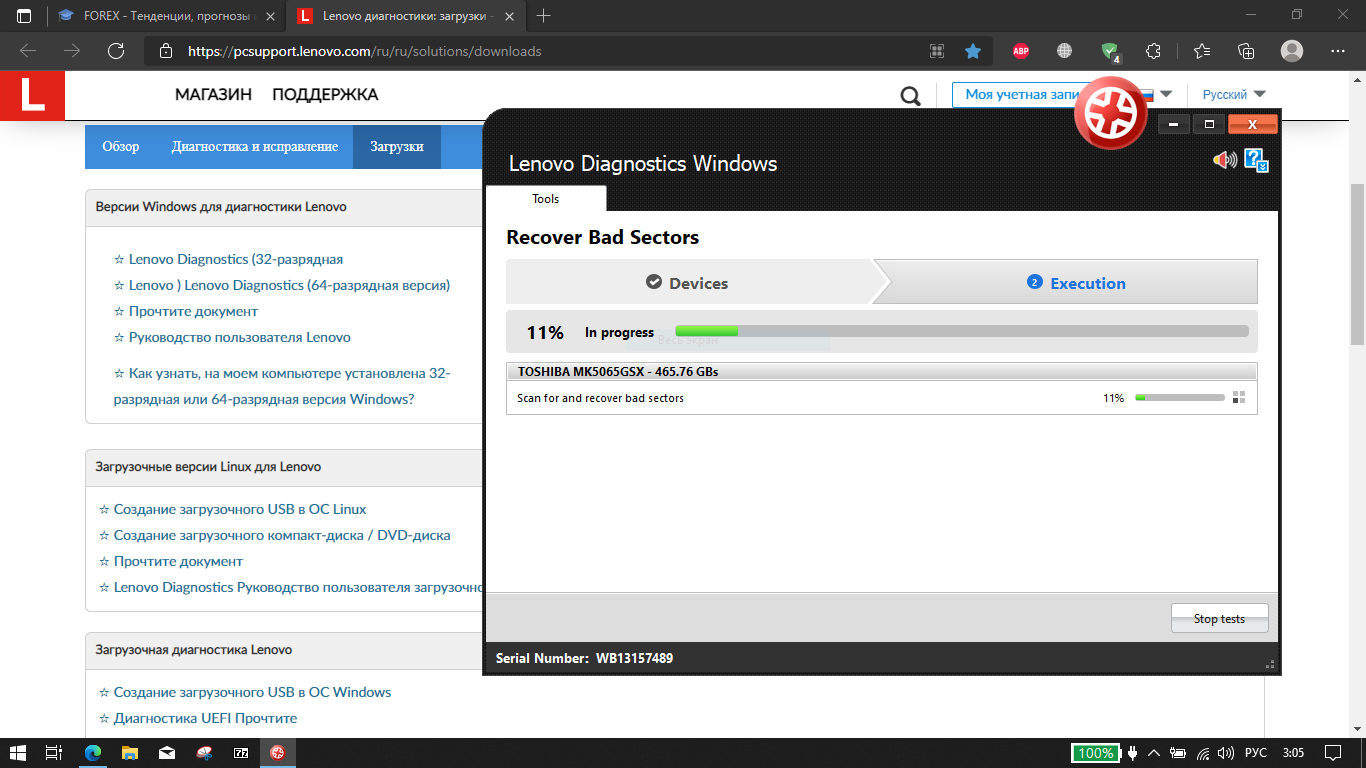Open МАГАЗИН in the site menu
The height and width of the screenshot is (768, 1366).
213,95
